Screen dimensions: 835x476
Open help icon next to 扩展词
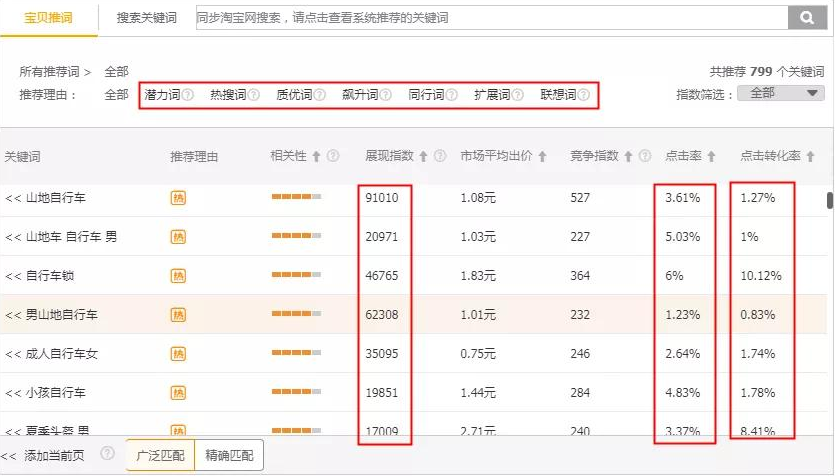click(518, 95)
